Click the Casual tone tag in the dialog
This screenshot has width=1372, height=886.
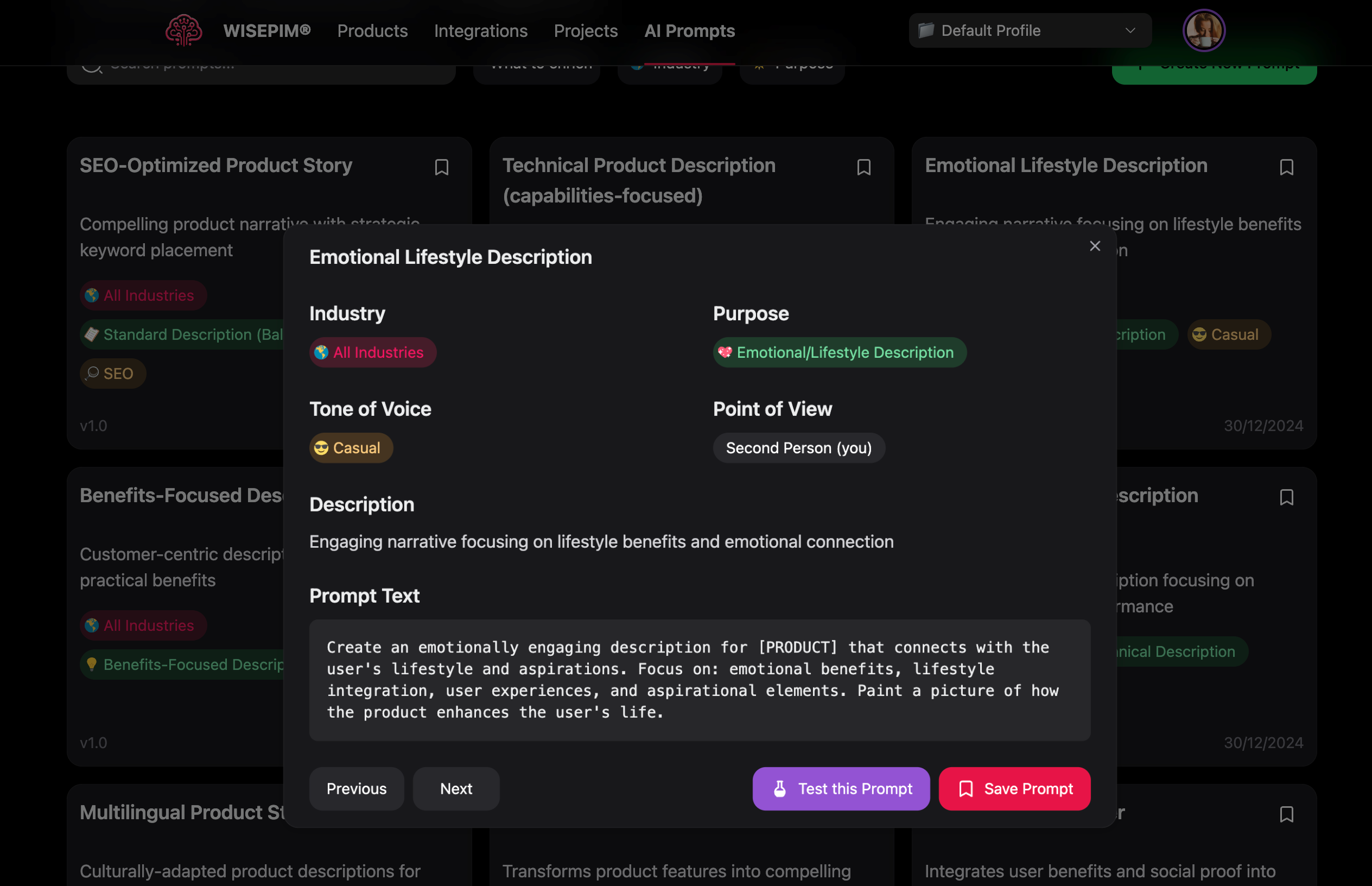(x=351, y=447)
